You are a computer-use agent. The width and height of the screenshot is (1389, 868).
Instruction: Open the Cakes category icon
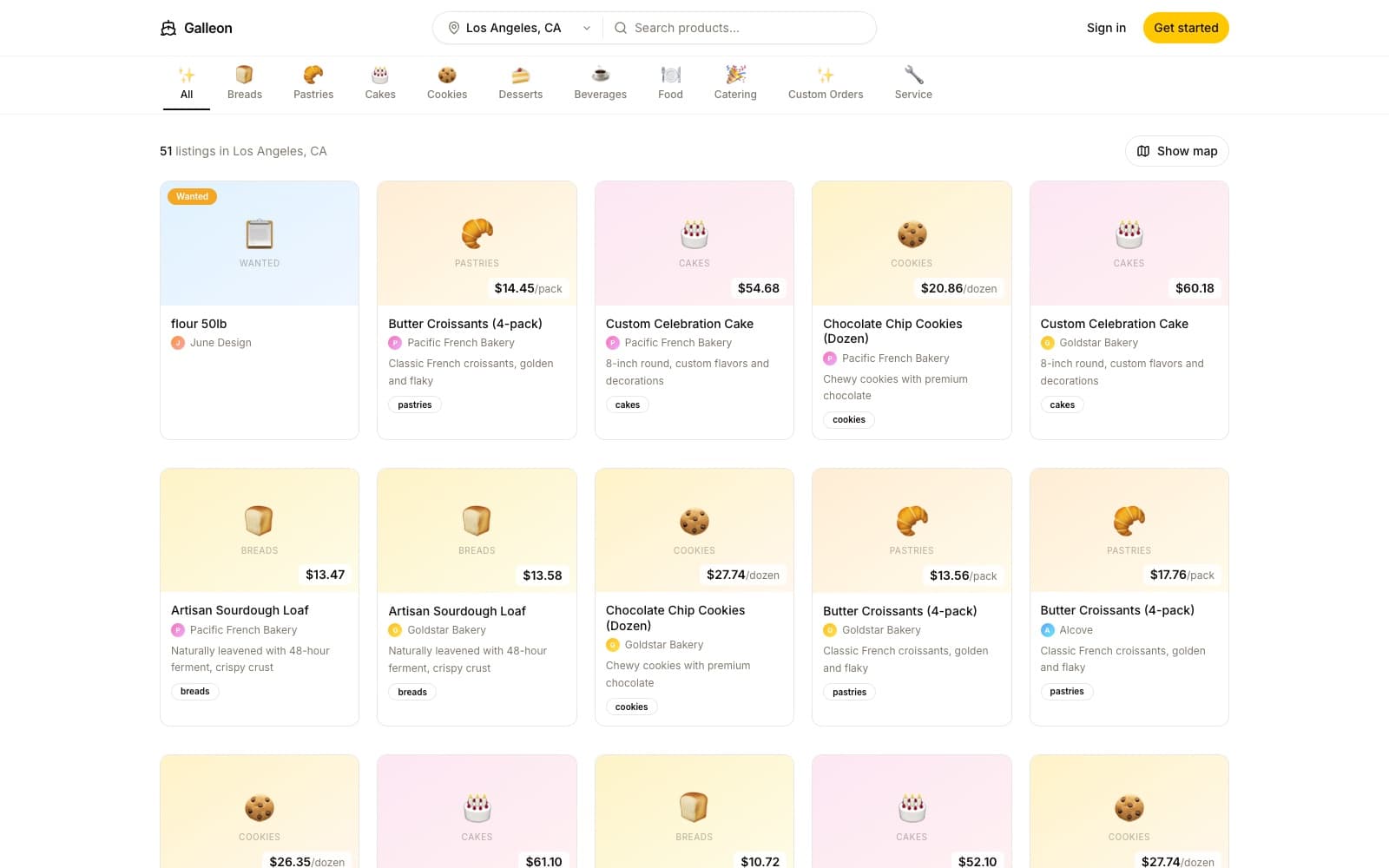coord(379,74)
